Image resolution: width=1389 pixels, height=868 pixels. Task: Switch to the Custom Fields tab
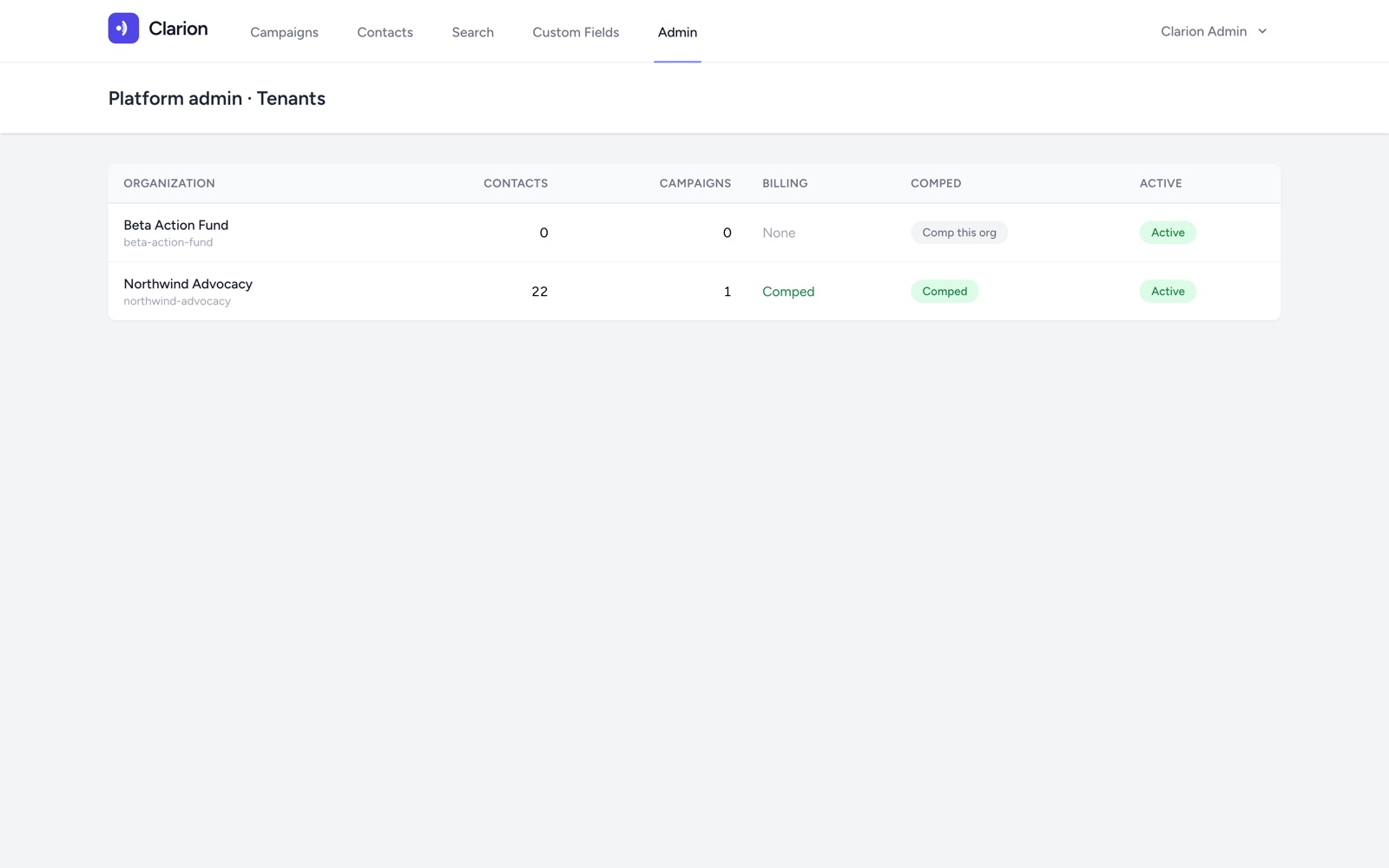pos(576,32)
